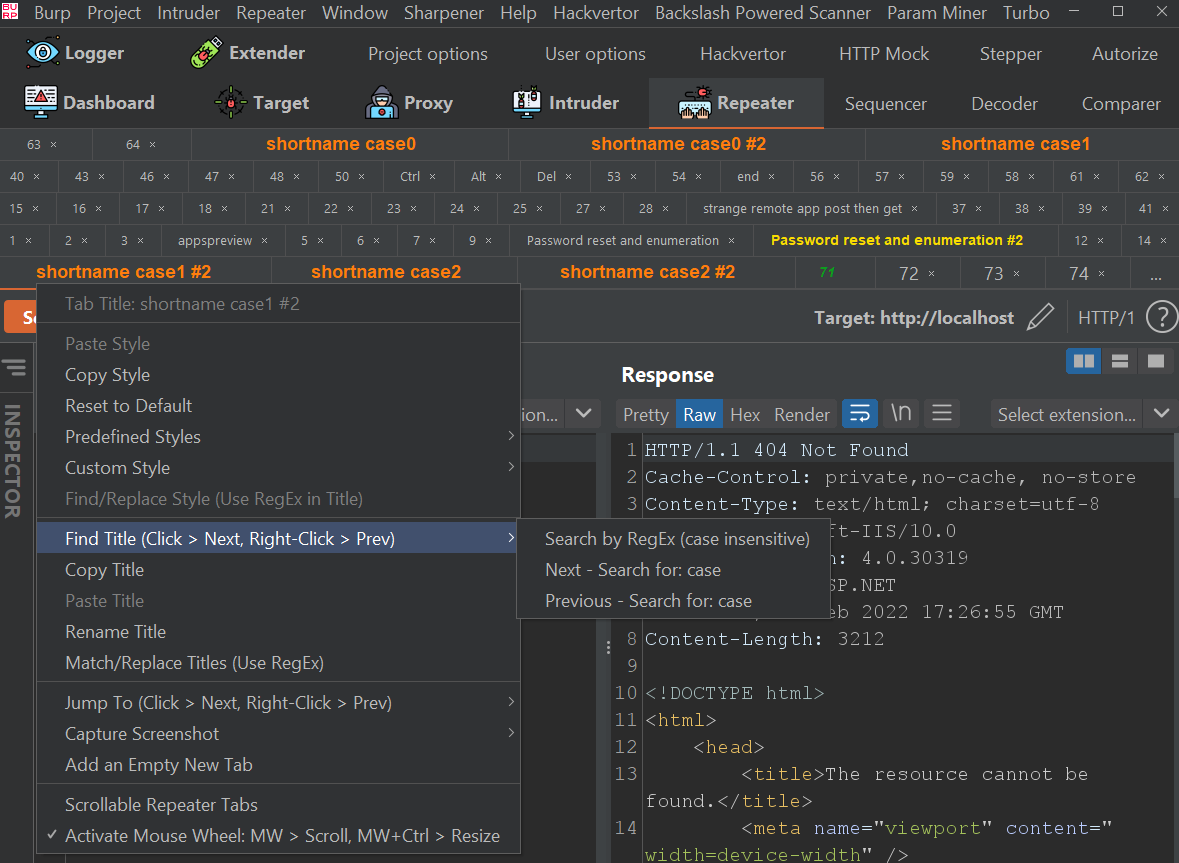Open response Select extension dropdown

(1066, 414)
